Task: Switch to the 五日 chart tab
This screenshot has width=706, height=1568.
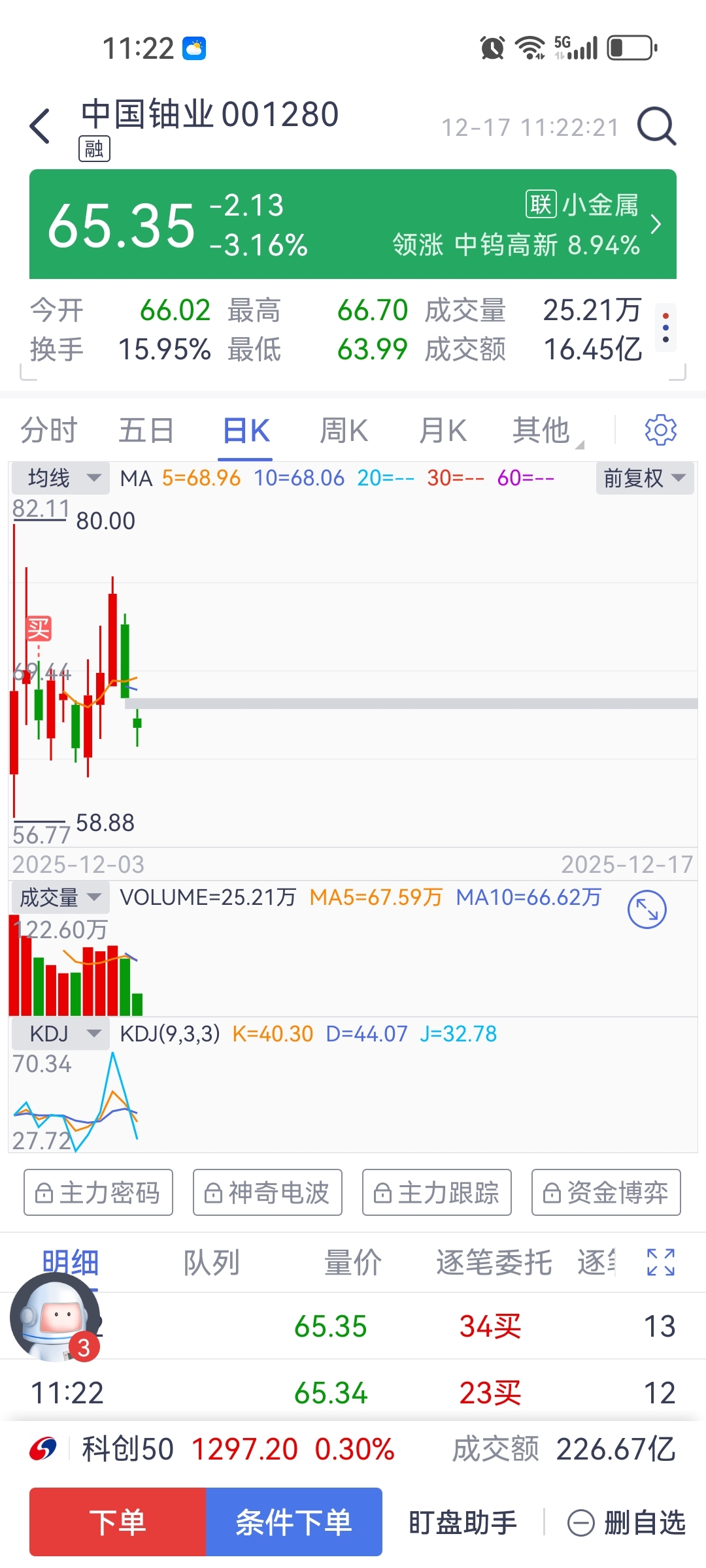Action: tap(146, 431)
